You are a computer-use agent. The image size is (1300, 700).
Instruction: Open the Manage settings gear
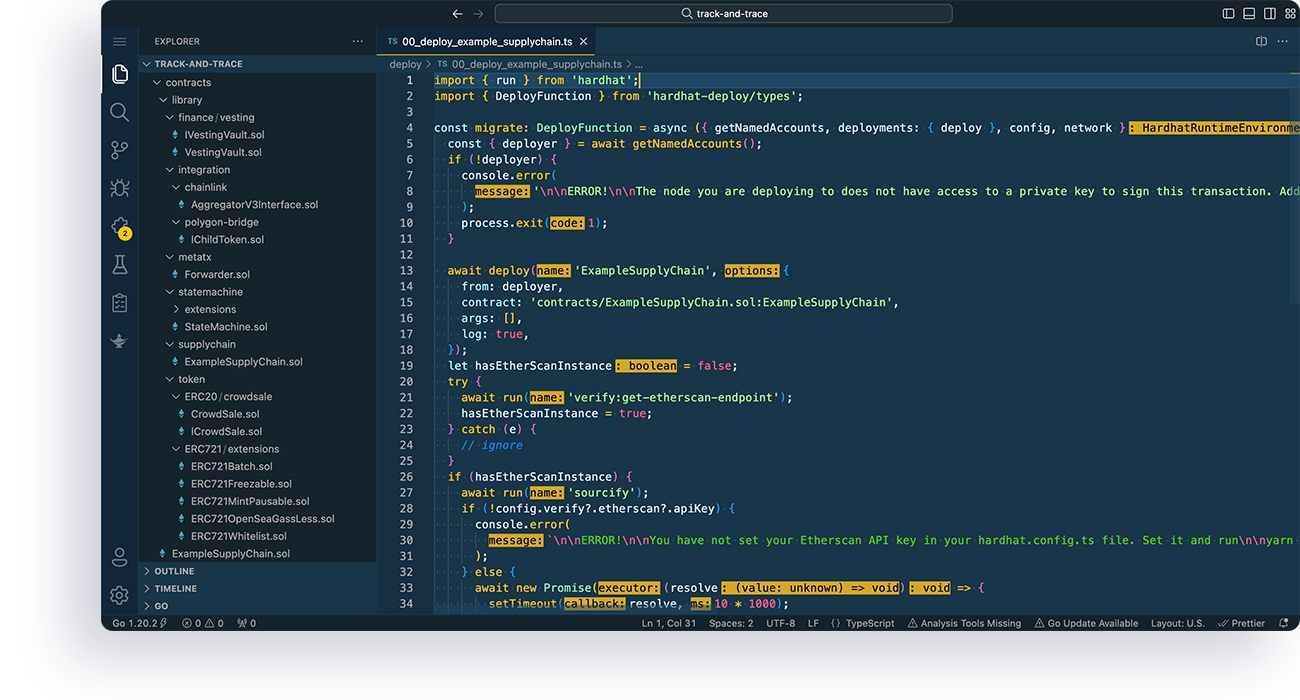point(119,595)
